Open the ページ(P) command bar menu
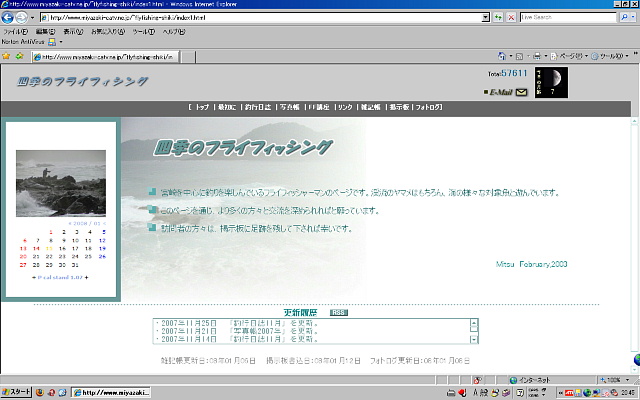Image resolution: width=640 pixels, height=400 pixels. [569, 56]
